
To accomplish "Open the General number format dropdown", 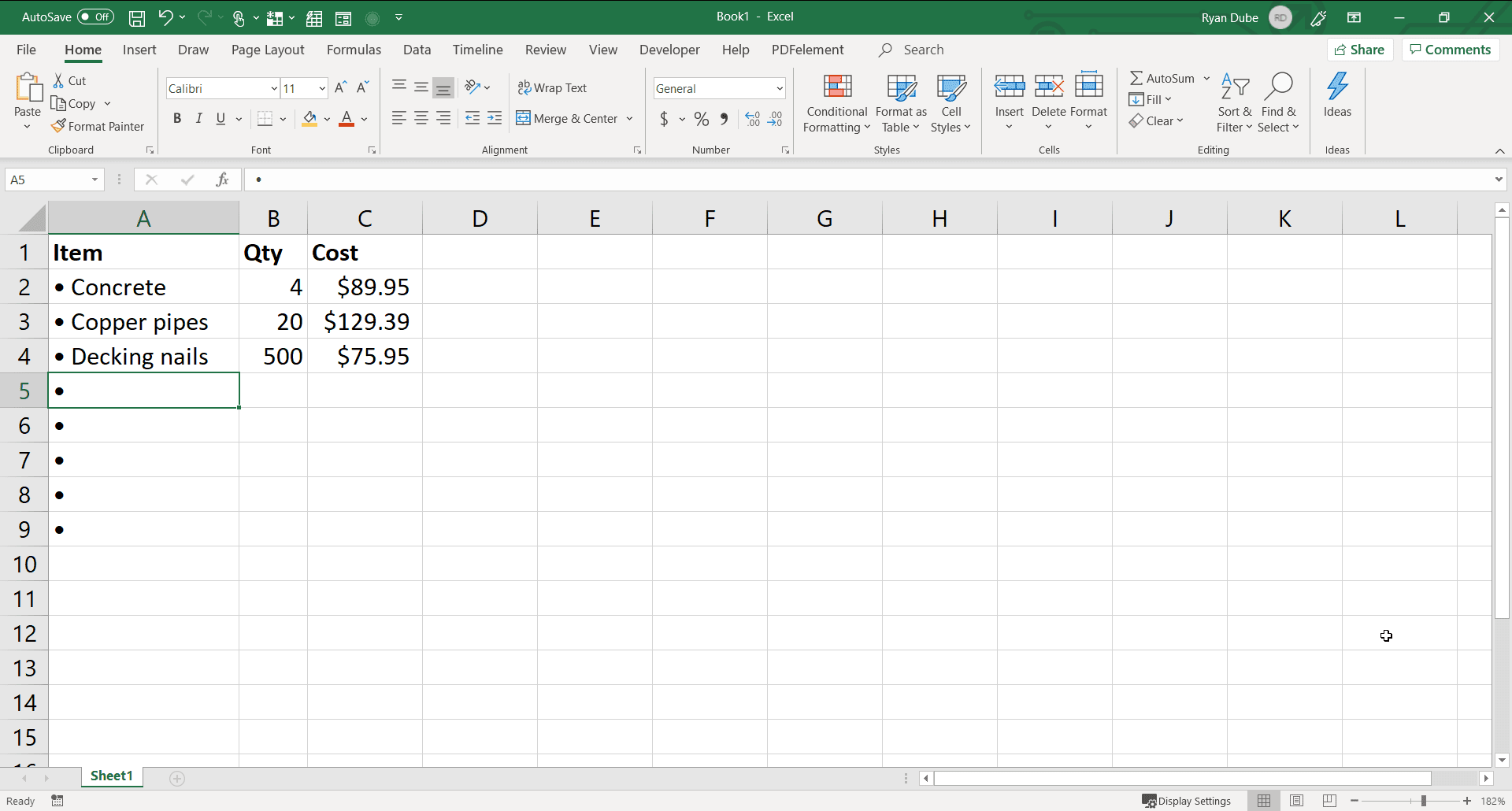I will (x=779, y=88).
